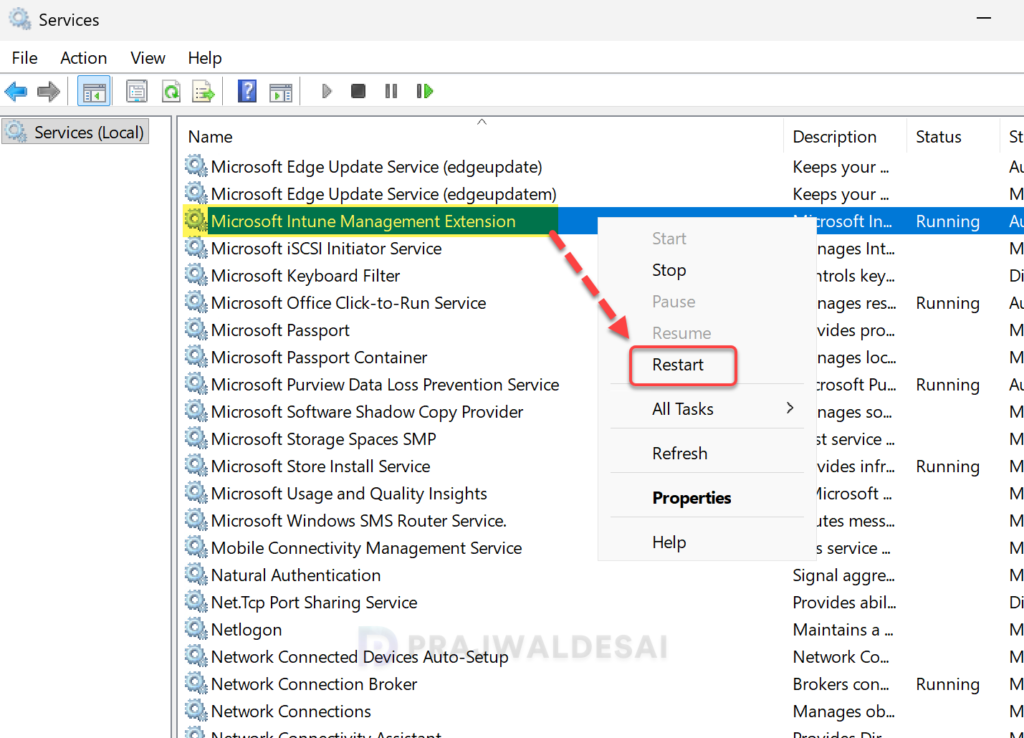
Task: Click the Export List toolbar icon
Action: click(x=204, y=91)
